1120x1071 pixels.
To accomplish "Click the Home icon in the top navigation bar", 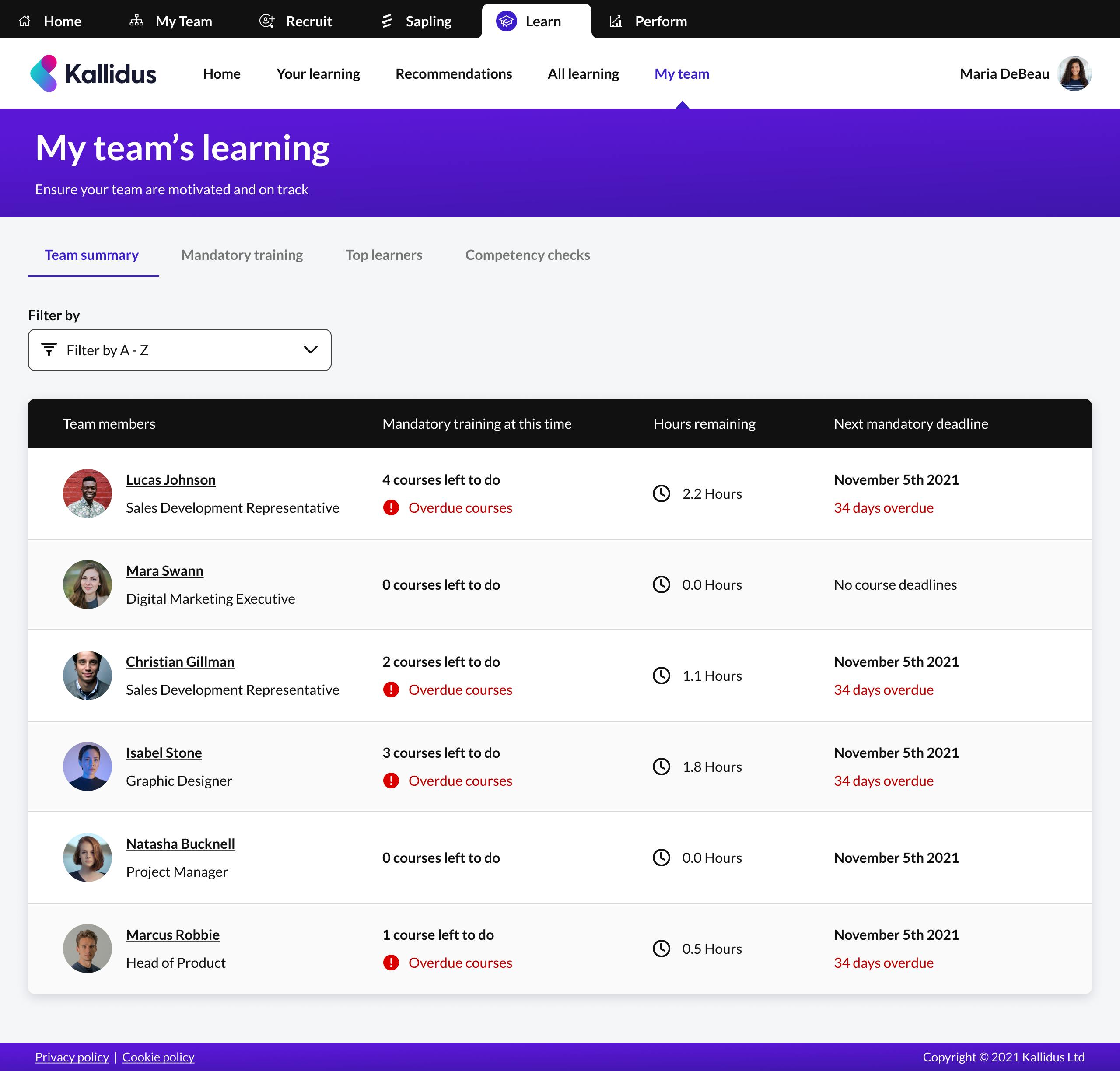I will point(24,21).
